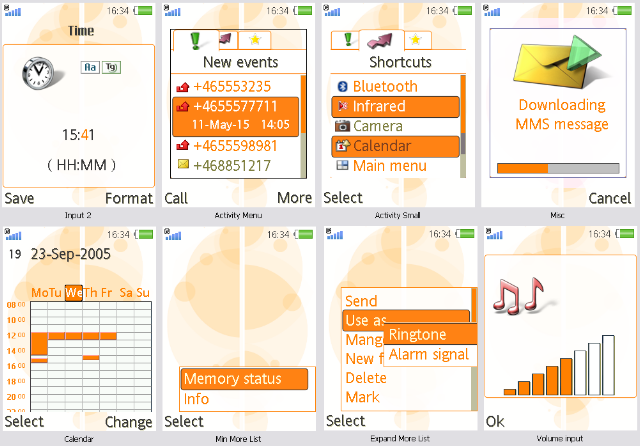
Task: Click the MMS envelope download icon
Action: (558, 62)
